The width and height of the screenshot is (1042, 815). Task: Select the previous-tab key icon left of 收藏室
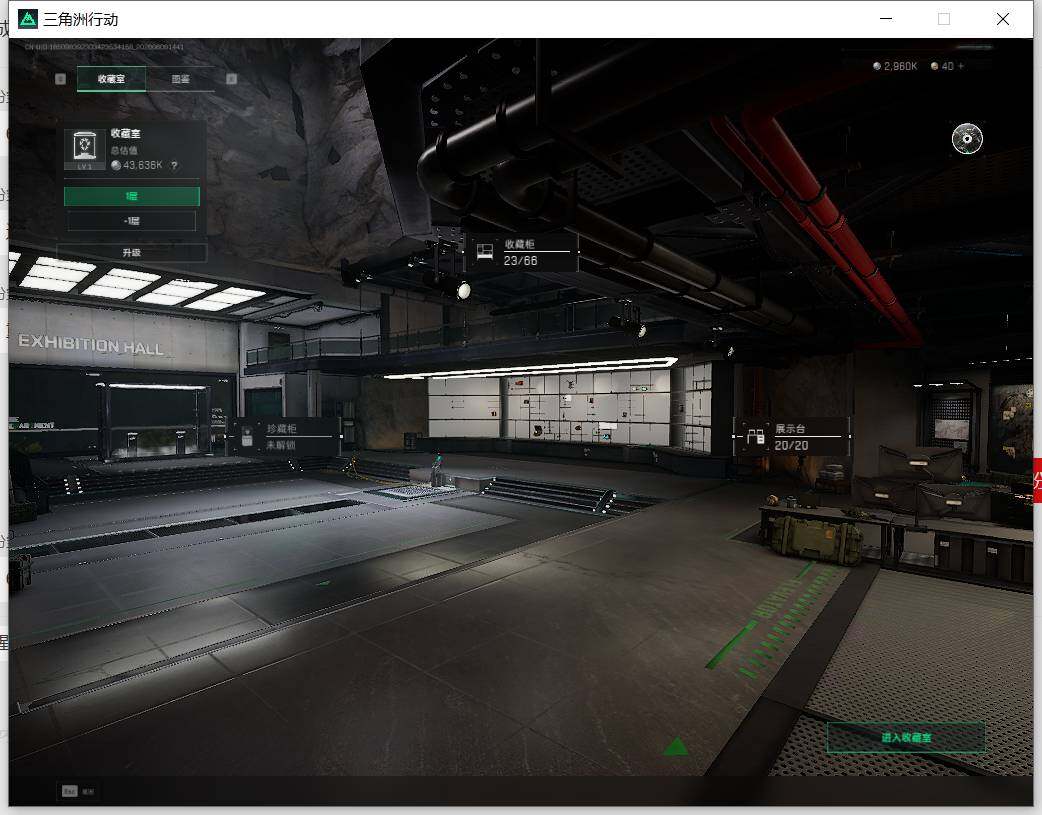[x=60, y=79]
